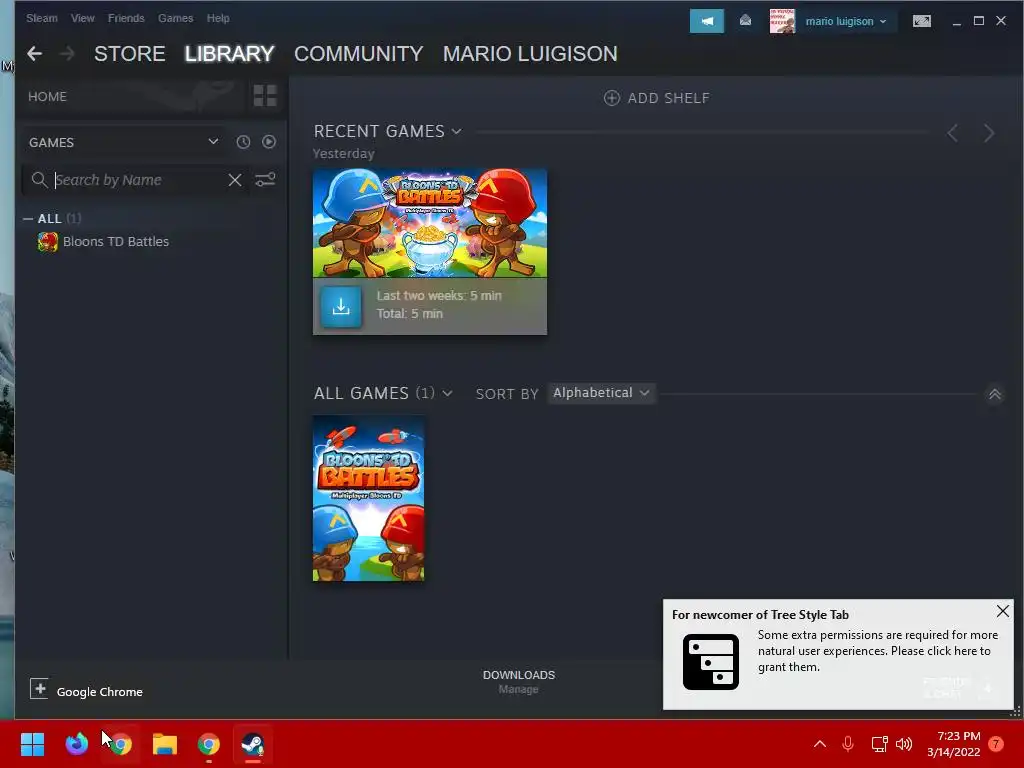Click the back navigation arrow

[35, 54]
